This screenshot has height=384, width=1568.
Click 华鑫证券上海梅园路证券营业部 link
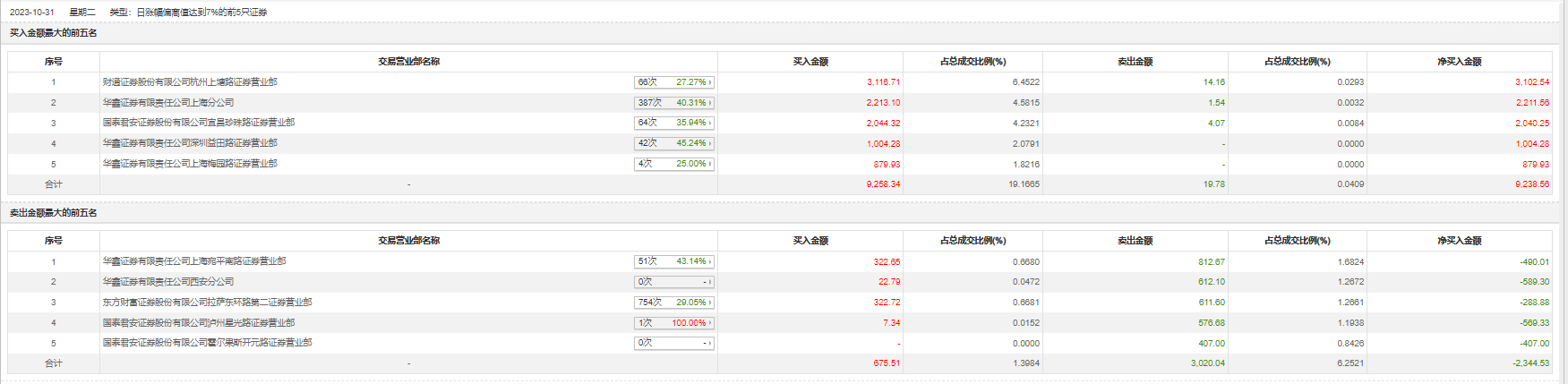[x=190, y=164]
